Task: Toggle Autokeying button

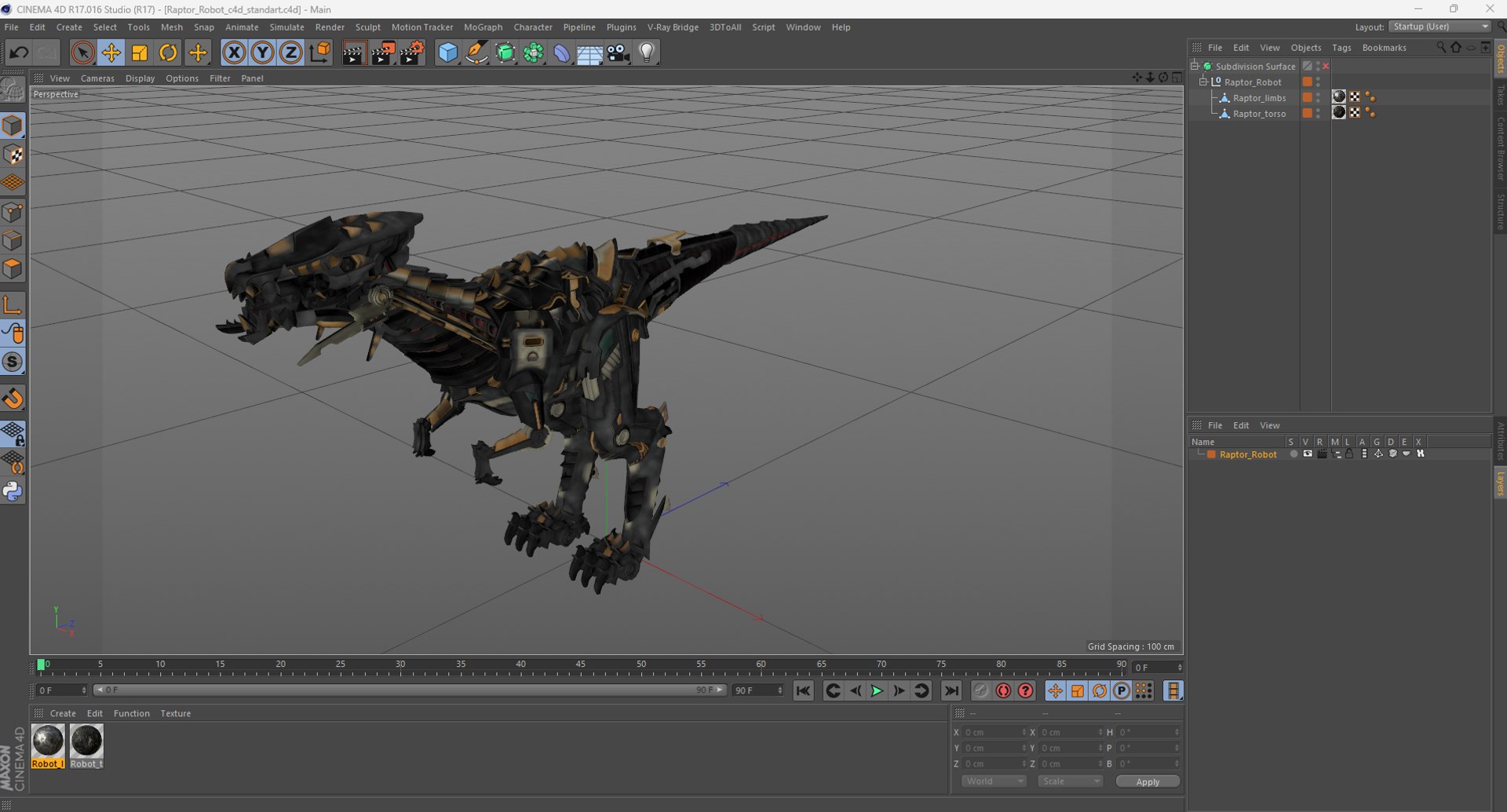Action: click(1003, 690)
